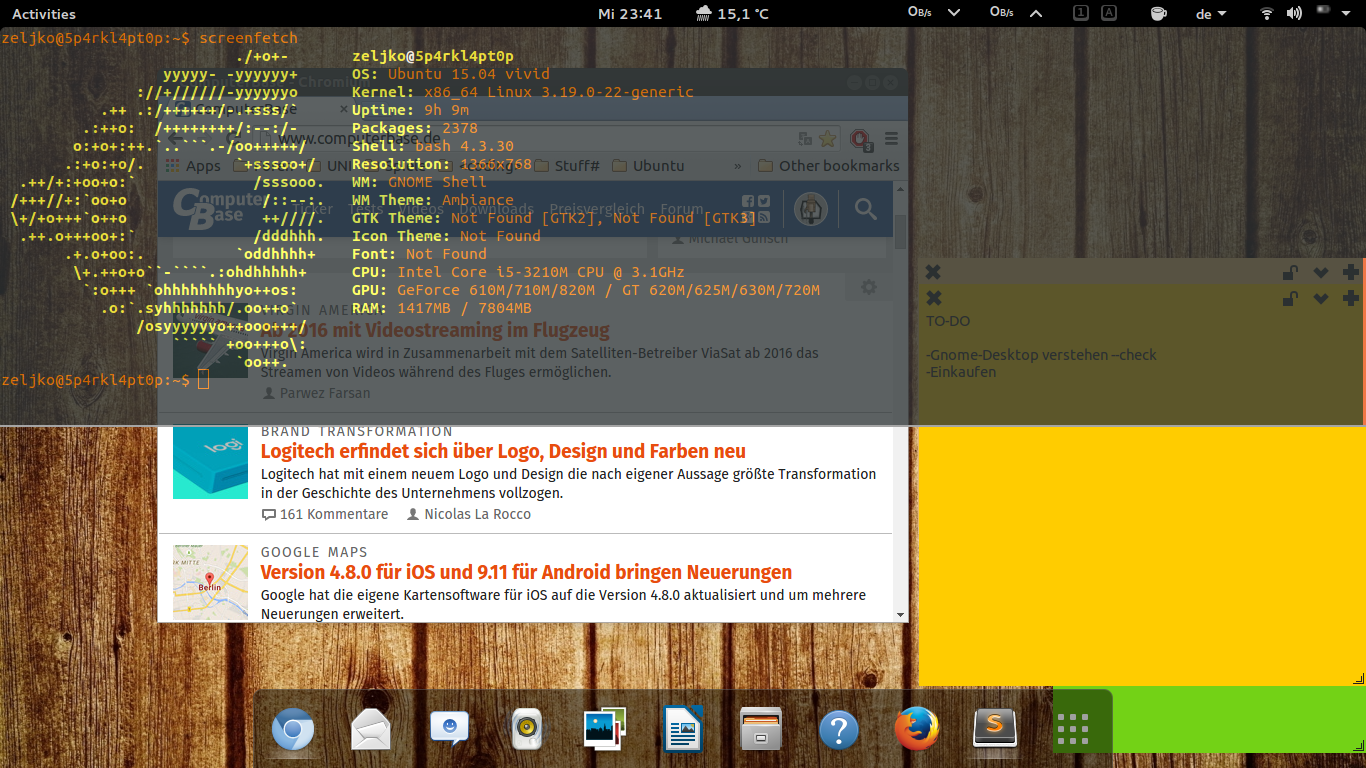The width and height of the screenshot is (1366, 768).
Task: Launch Rhythmbox speaker icon in dock
Action: coord(527,730)
